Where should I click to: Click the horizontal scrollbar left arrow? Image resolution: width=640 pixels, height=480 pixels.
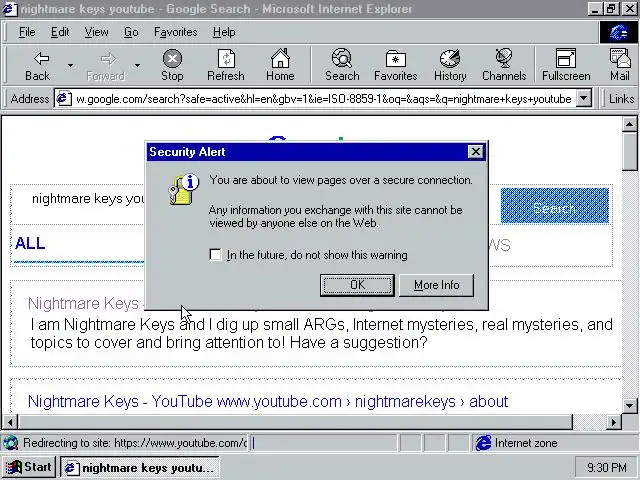[10, 422]
